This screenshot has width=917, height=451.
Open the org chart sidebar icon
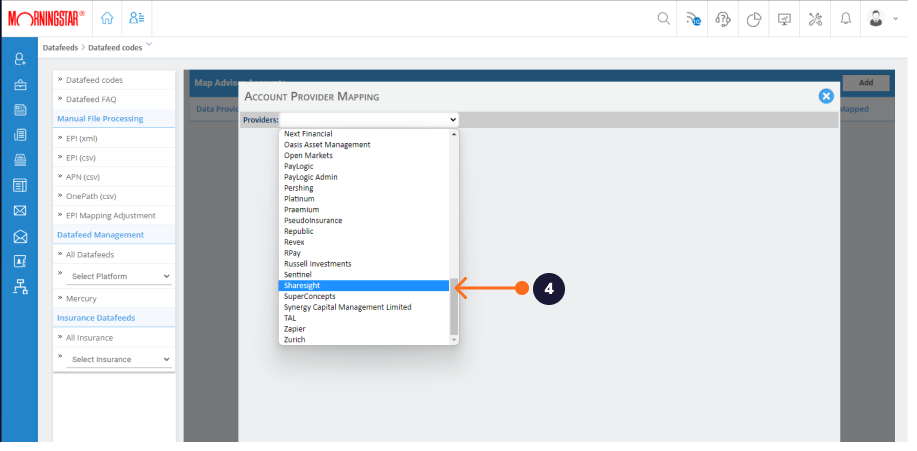(20, 287)
